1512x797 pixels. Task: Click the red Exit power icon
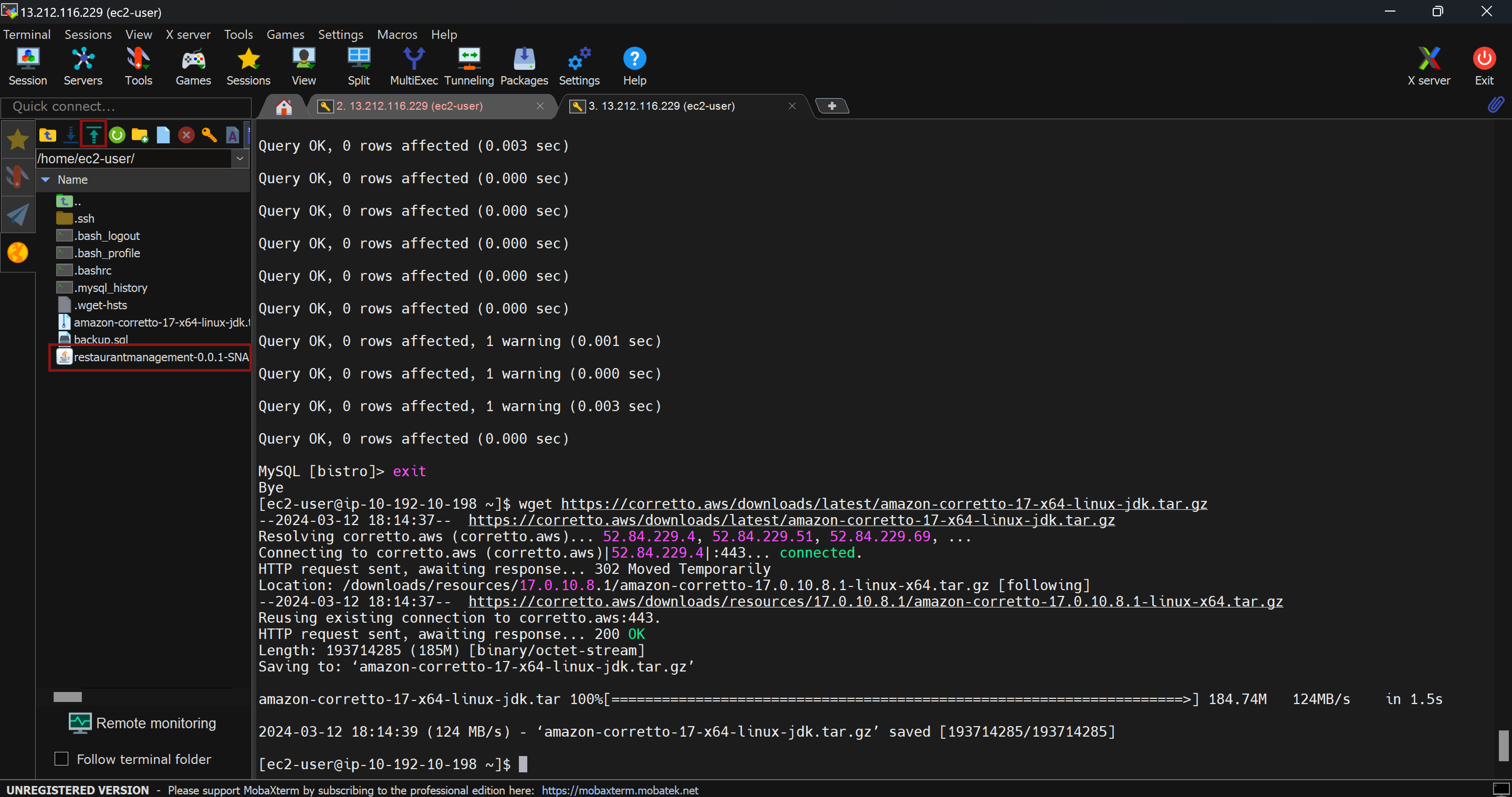point(1484,66)
